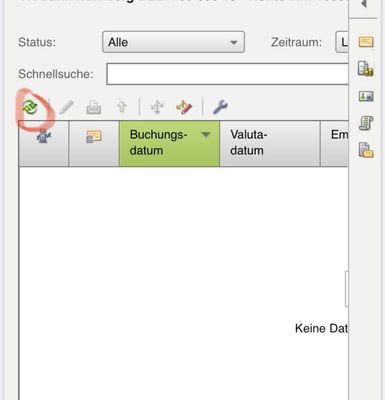385x400 pixels.
Task: Click the scroll document sidebar icon
Action: [x=366, y=123]
